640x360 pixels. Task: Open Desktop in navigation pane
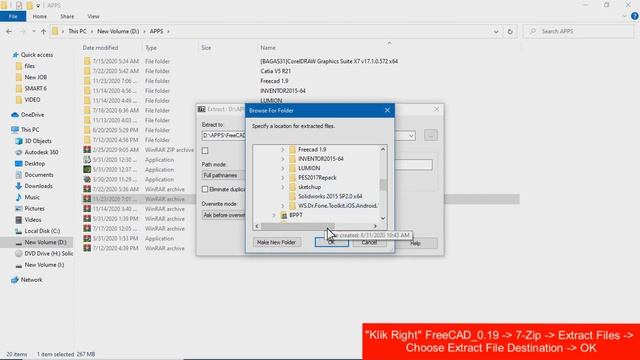click(x=34, y=164)
